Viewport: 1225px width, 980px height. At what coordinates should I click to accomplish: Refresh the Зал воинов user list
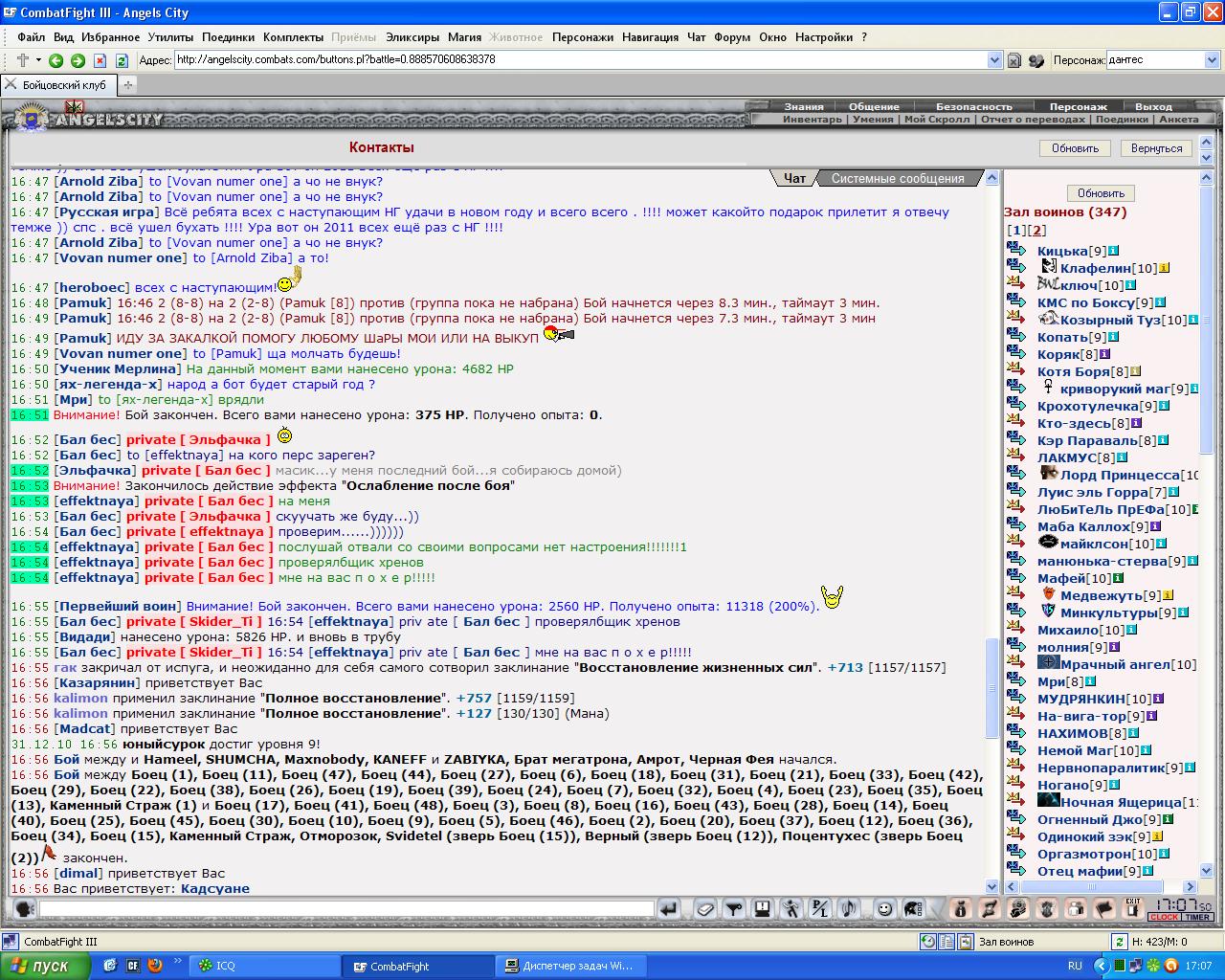click(1101, 192)
